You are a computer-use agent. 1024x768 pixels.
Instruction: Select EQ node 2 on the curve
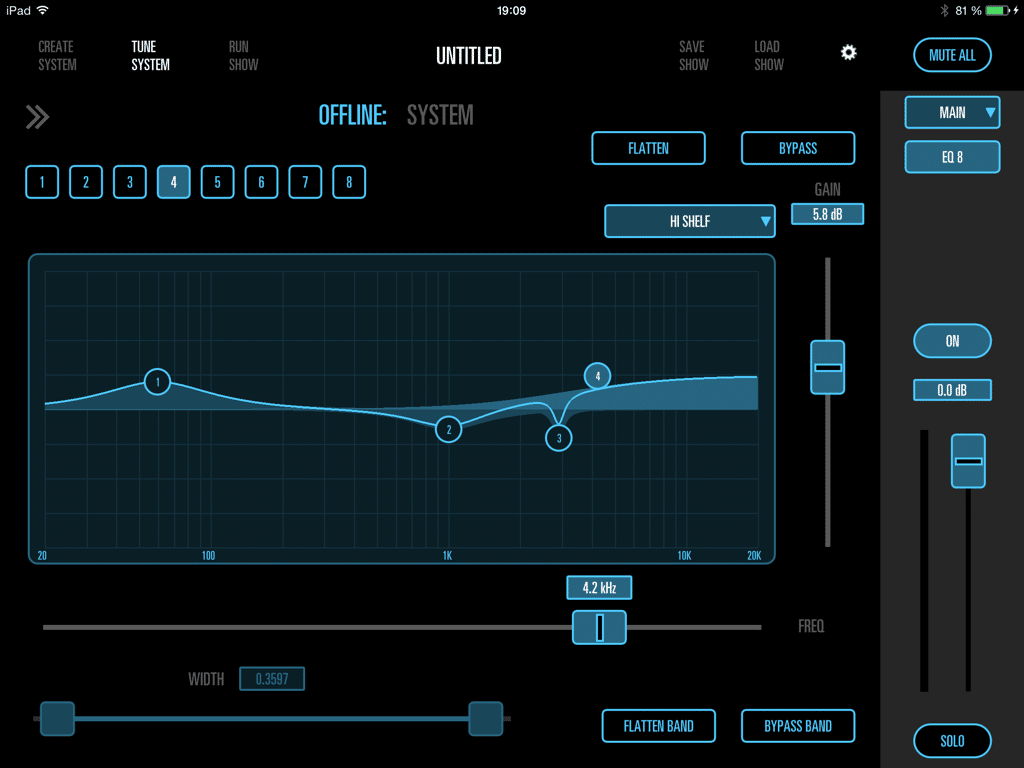[x=449, y=430]
